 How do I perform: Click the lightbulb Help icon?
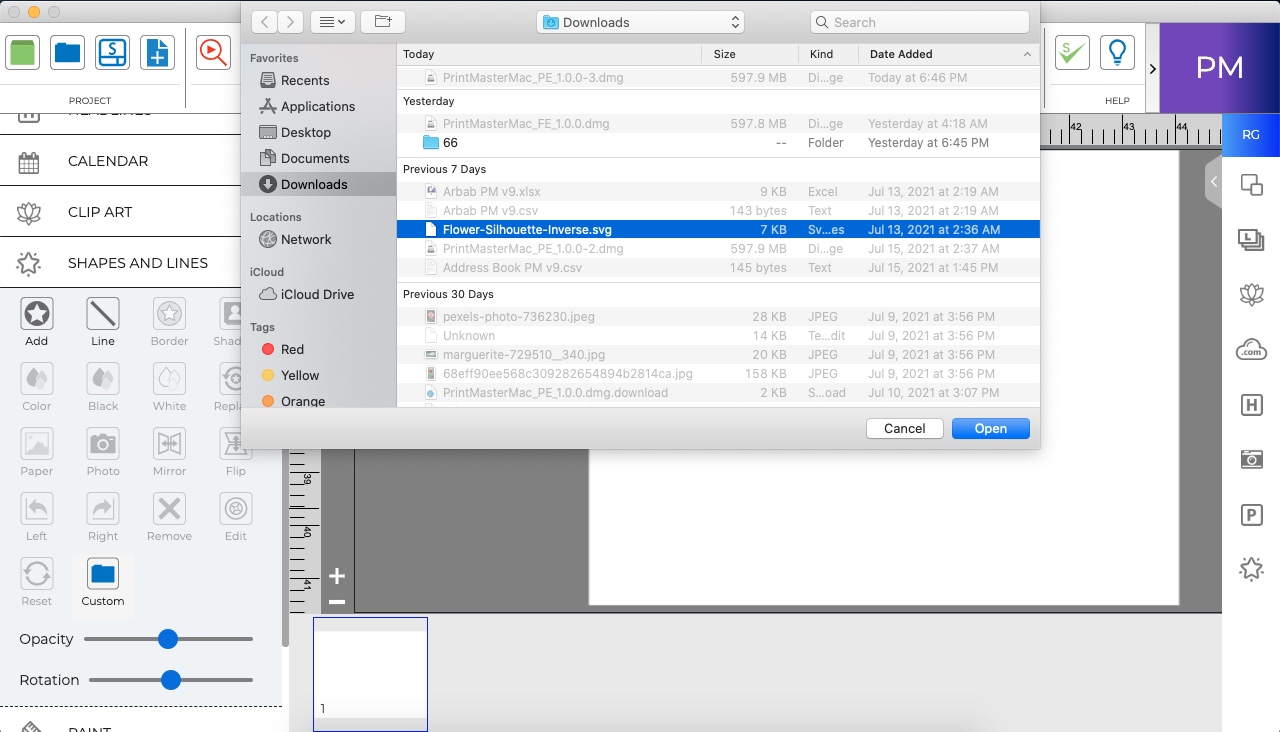point(1117,52)
